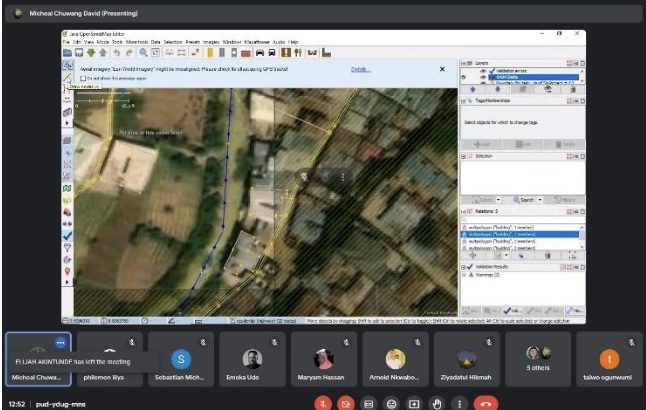Move layer down with the blue down arrow
The height and width of the screenshot is (410, 646).
pyautogui.click(x=497, y=89)
